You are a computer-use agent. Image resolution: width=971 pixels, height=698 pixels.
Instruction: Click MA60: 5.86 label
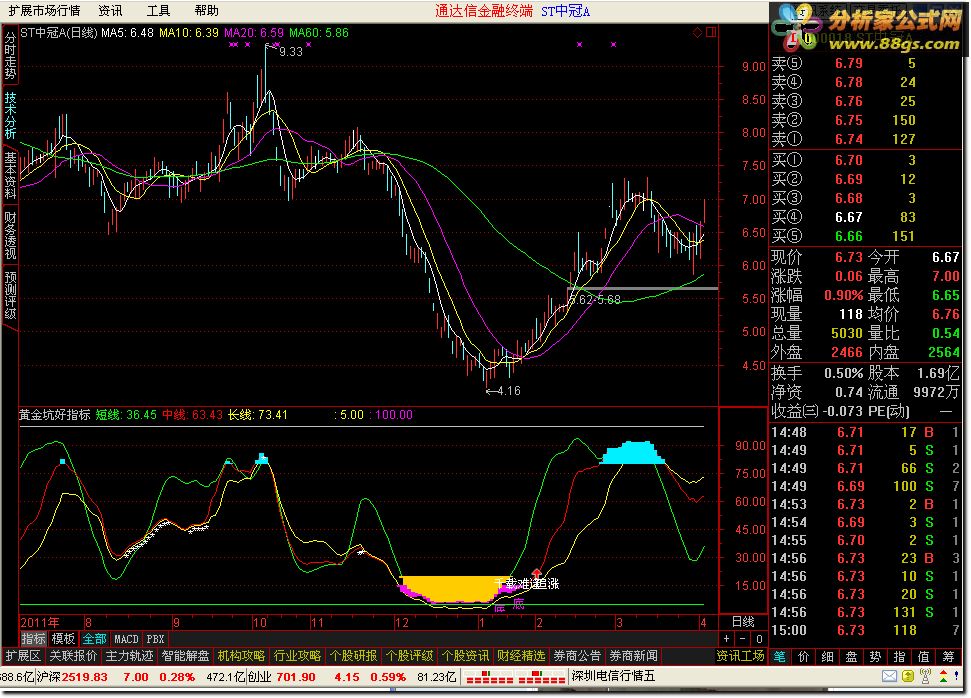[319, 32]
